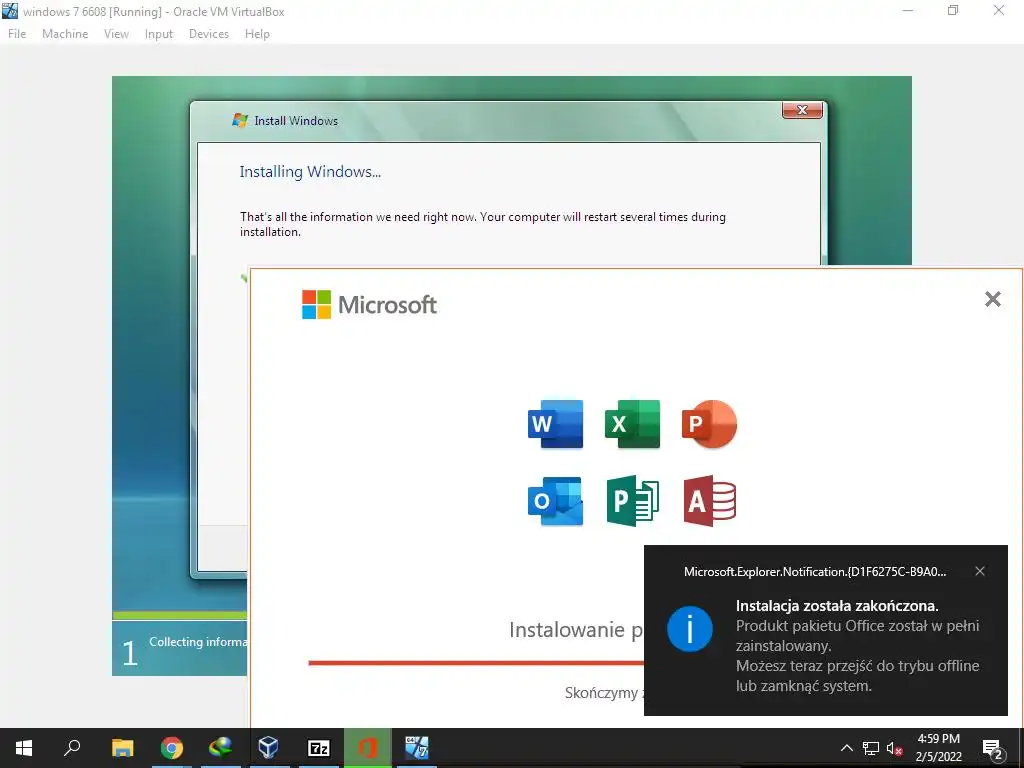Open network status tray icon
Viewport: 1024px width, 768px height.
click(871, 748)
